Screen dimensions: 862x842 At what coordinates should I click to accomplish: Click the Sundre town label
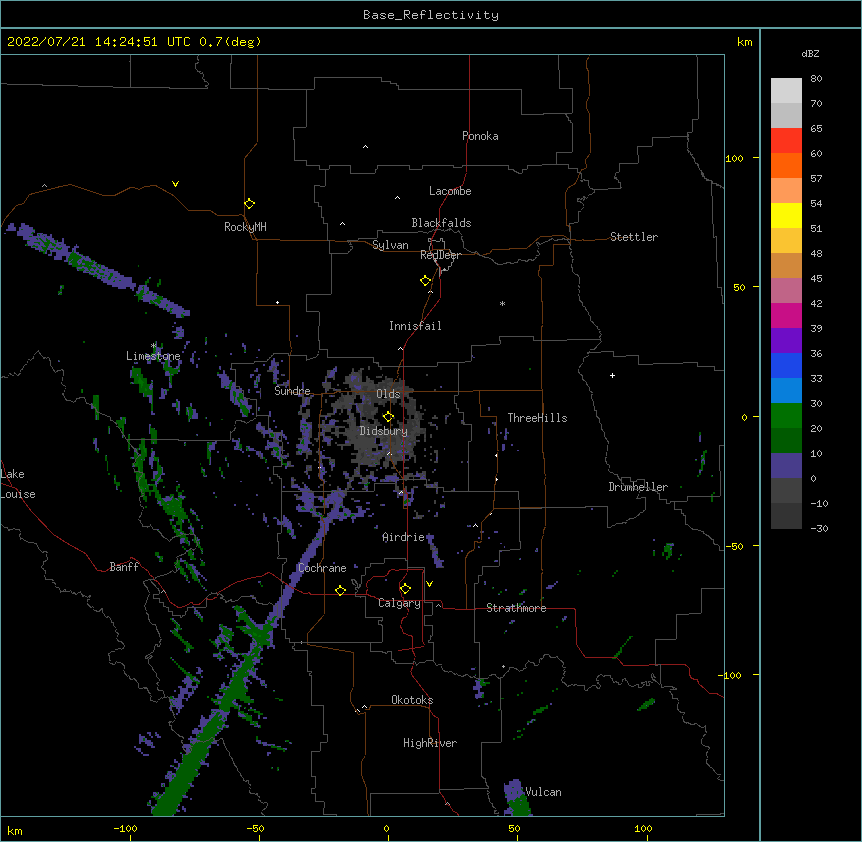(x=292, y=391)
